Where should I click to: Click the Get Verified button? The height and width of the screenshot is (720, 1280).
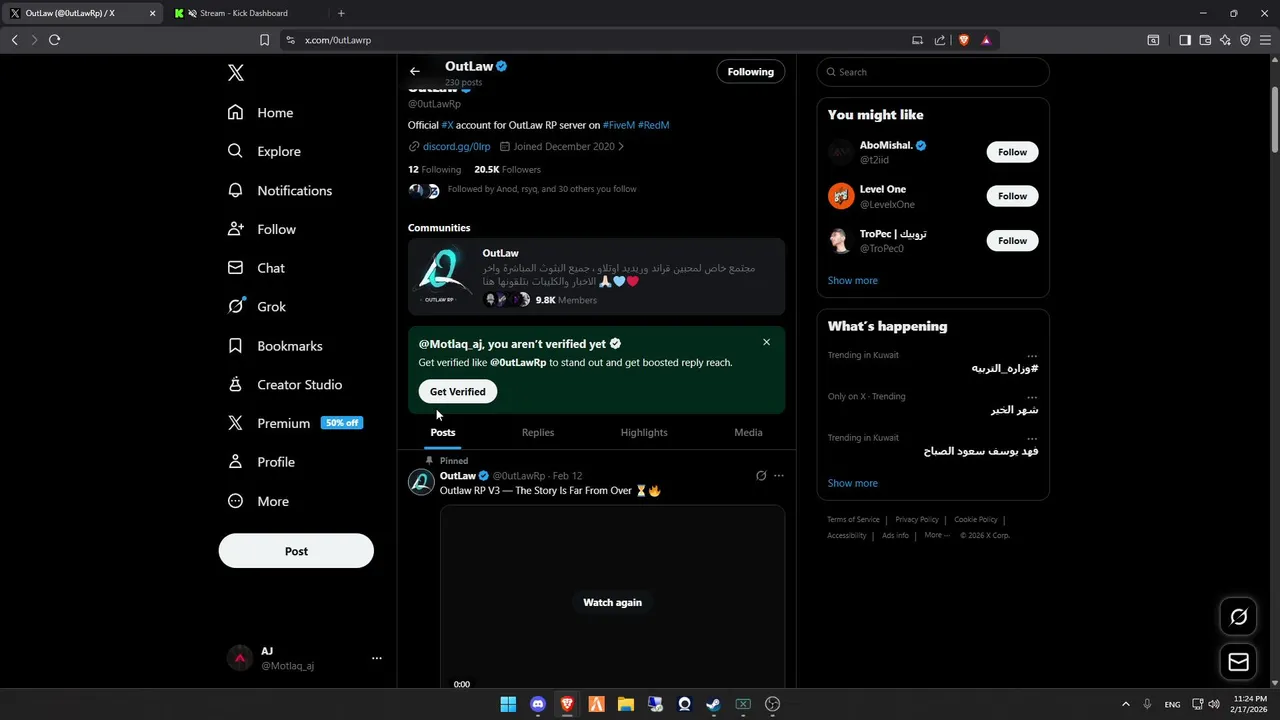point(458,392)
